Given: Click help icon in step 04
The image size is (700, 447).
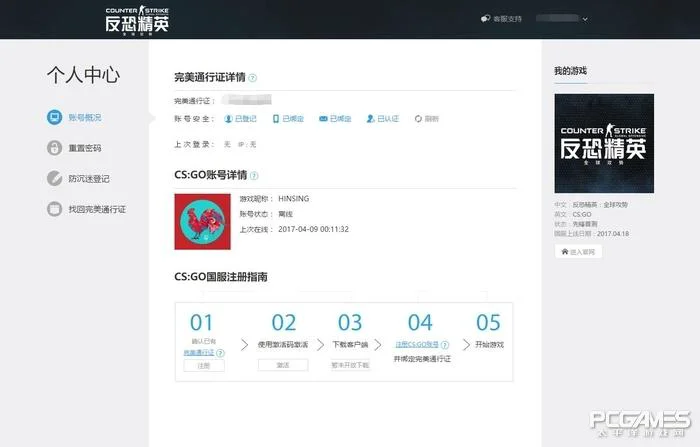Looking at the screenshot, I should coord(445,345).
